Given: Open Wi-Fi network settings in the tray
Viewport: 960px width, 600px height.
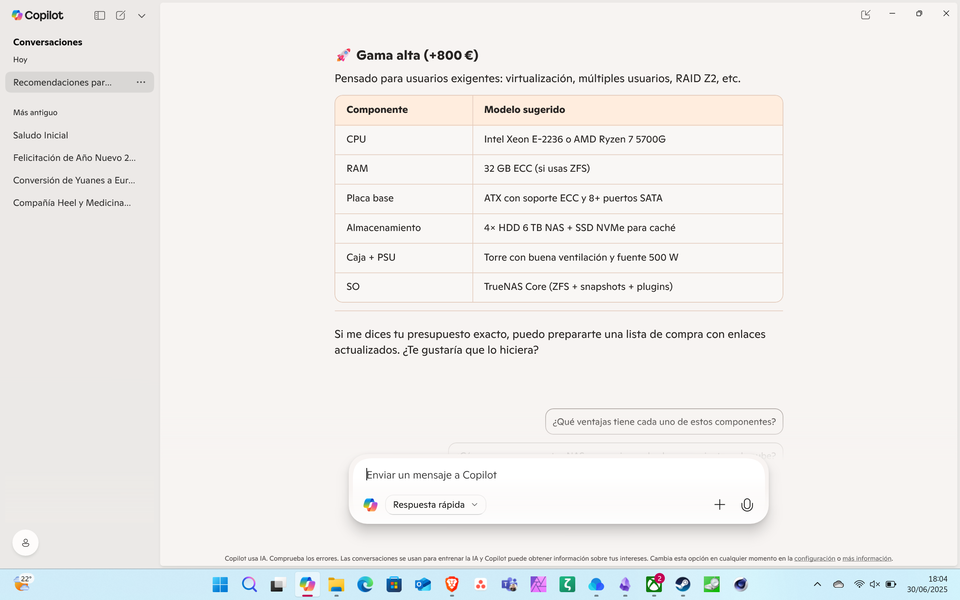Looking at the screenshot, I should [859, 585].
